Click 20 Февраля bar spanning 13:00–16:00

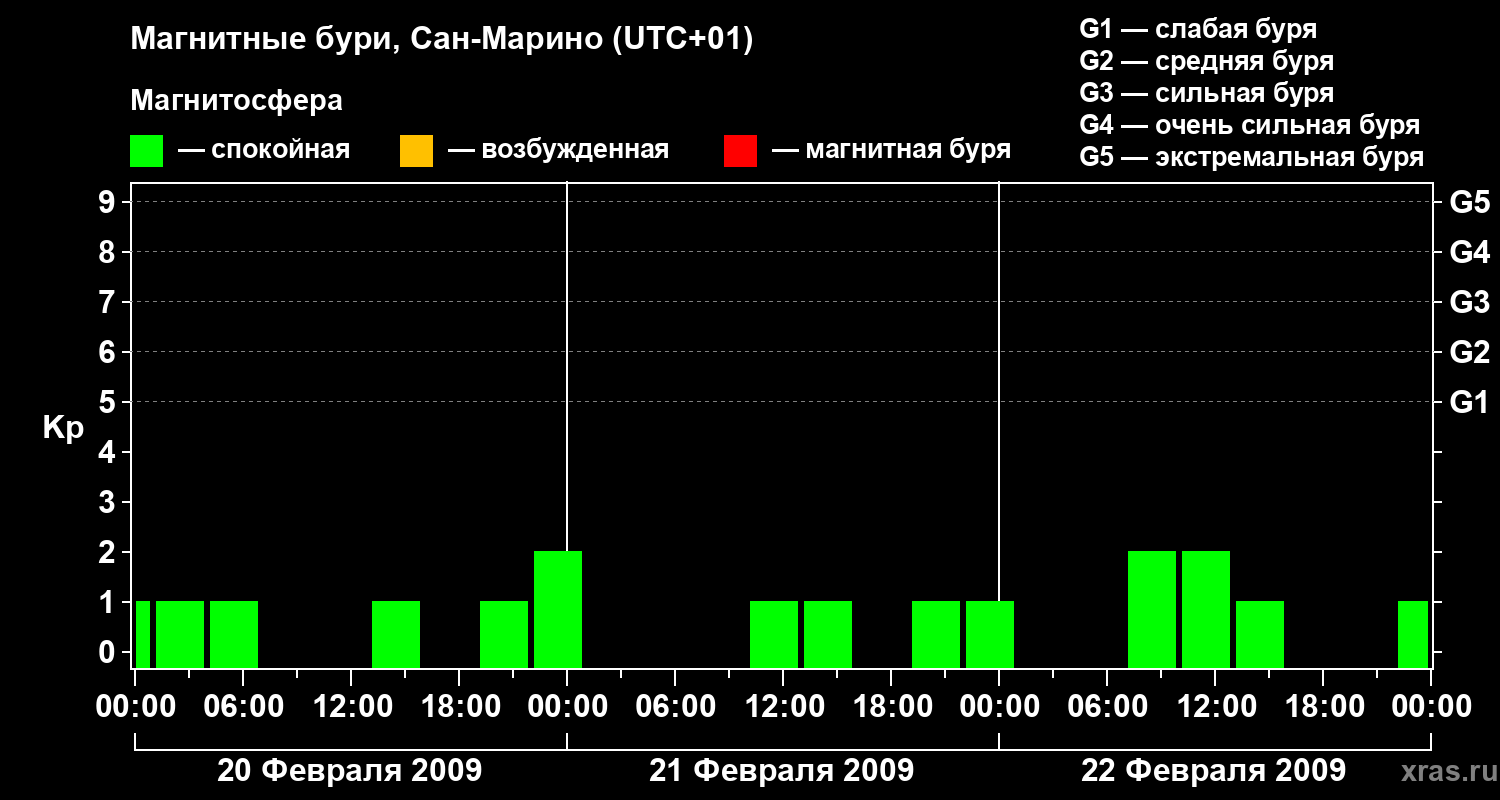[396, 634]
